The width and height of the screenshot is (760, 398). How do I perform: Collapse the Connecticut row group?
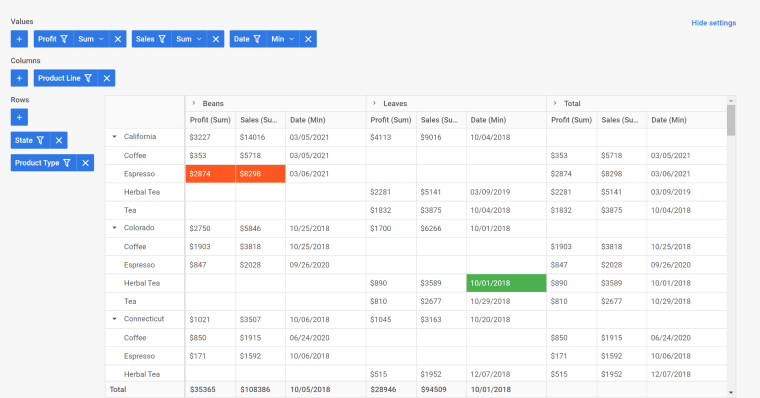[x=114, y=319]
